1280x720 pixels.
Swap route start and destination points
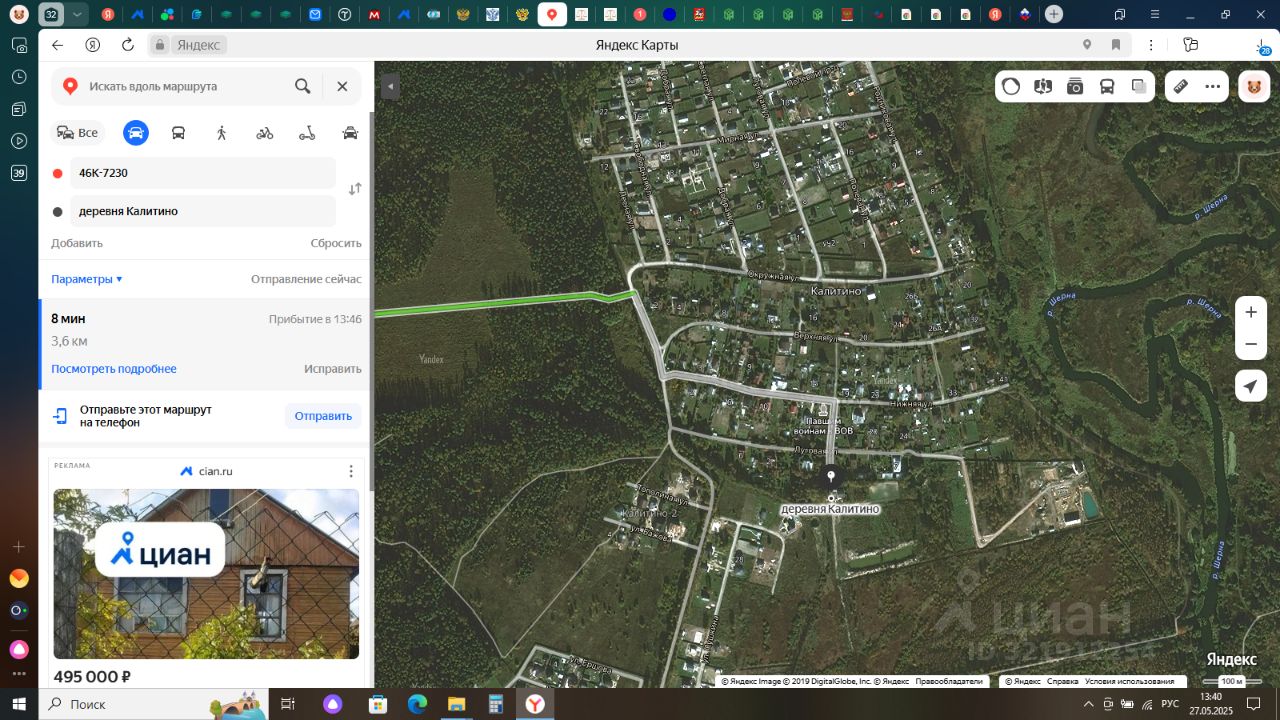coord(355,189)
